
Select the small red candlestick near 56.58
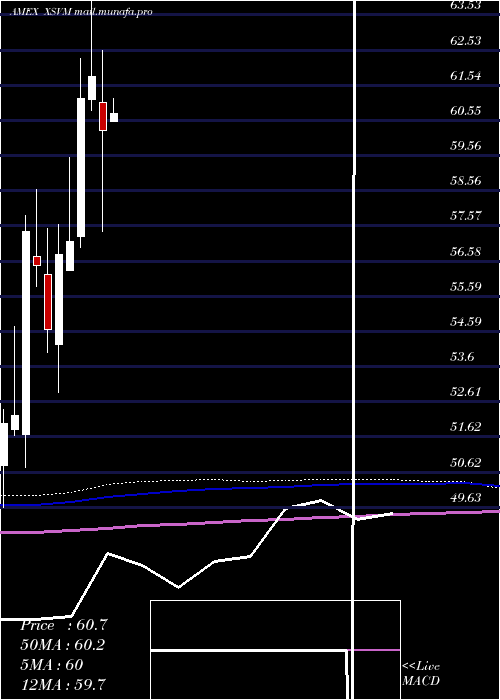pos(37,261)
